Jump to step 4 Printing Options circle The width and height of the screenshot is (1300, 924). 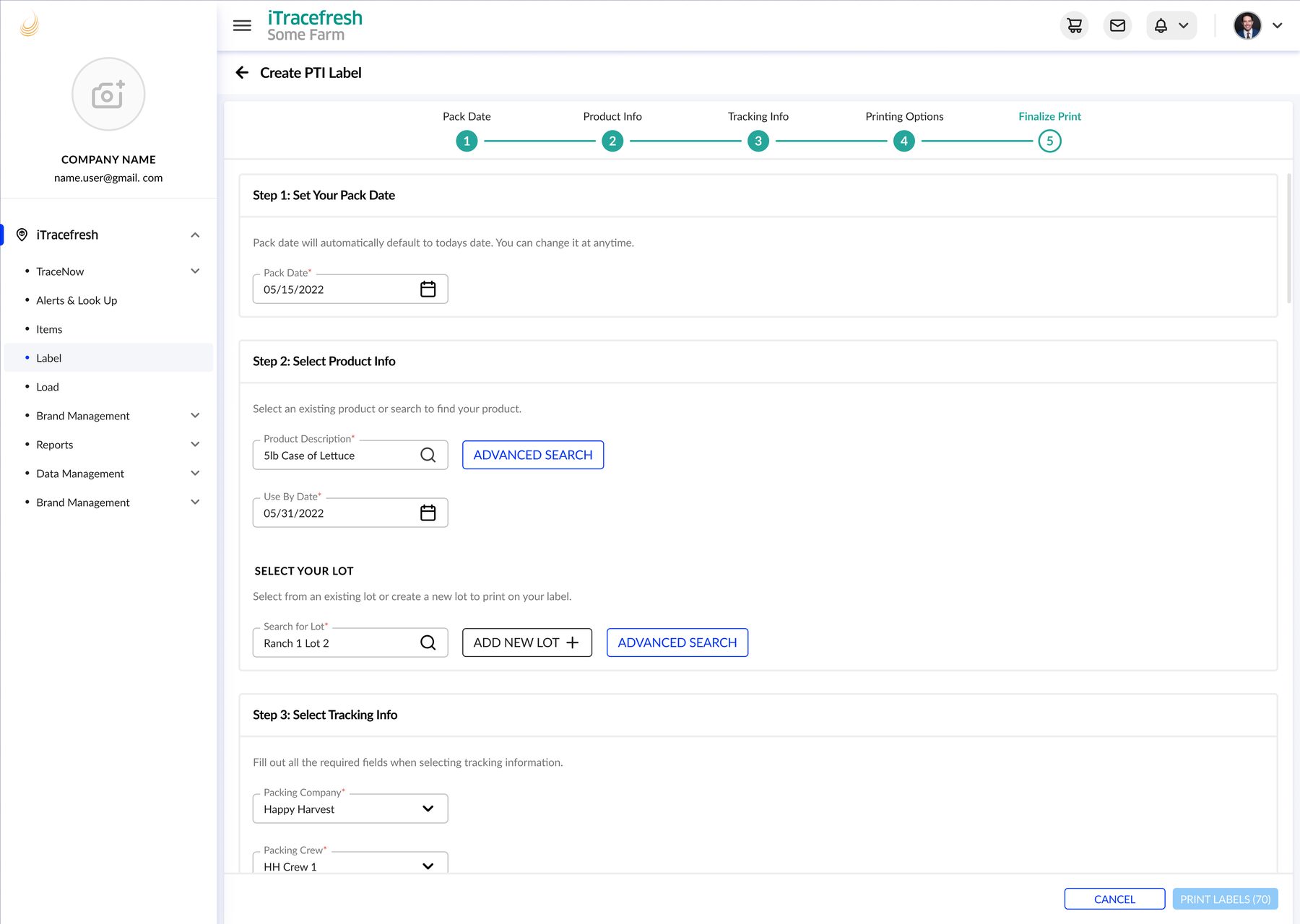click(904, 141)
